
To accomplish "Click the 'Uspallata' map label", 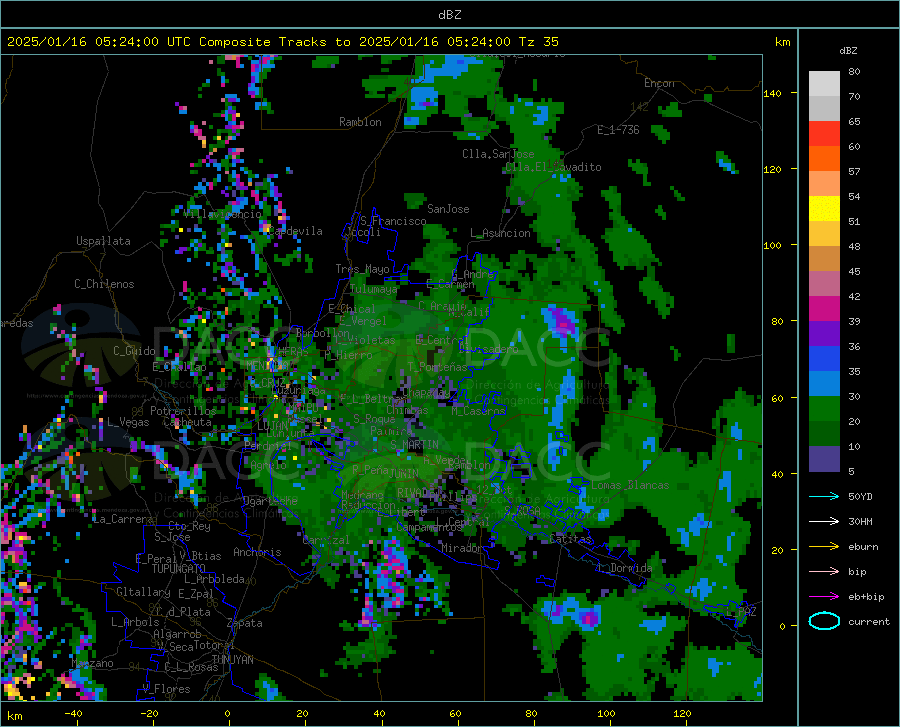I will click(103, 241).
